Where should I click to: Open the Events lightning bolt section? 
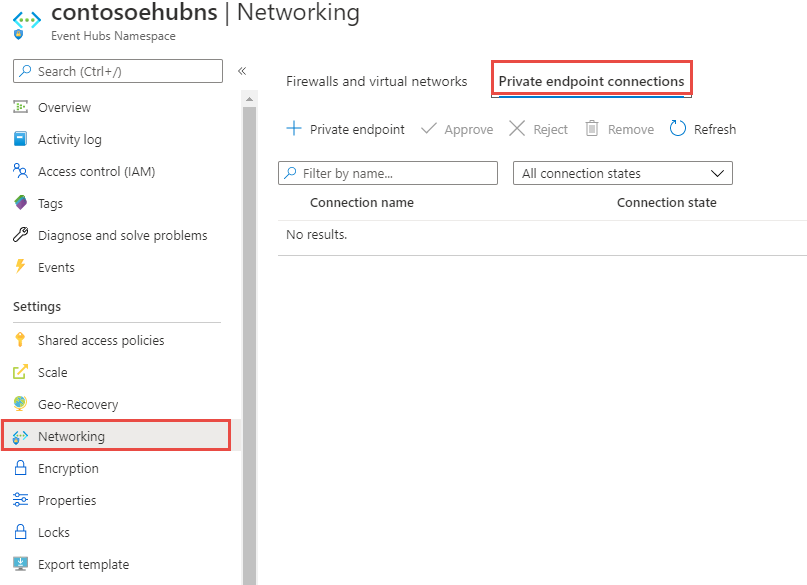click(22, 267)
